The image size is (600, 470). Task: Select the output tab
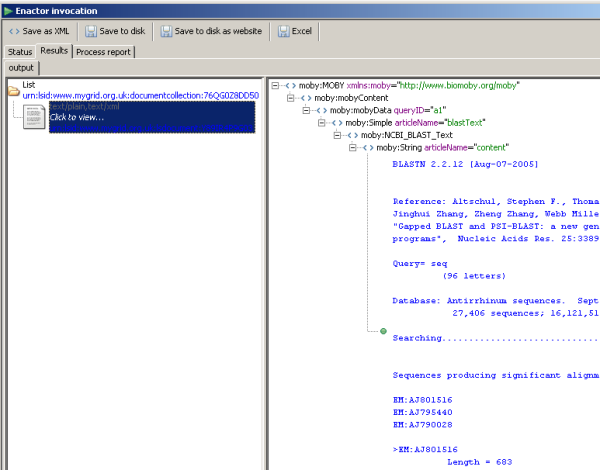[x=20, y=68]
